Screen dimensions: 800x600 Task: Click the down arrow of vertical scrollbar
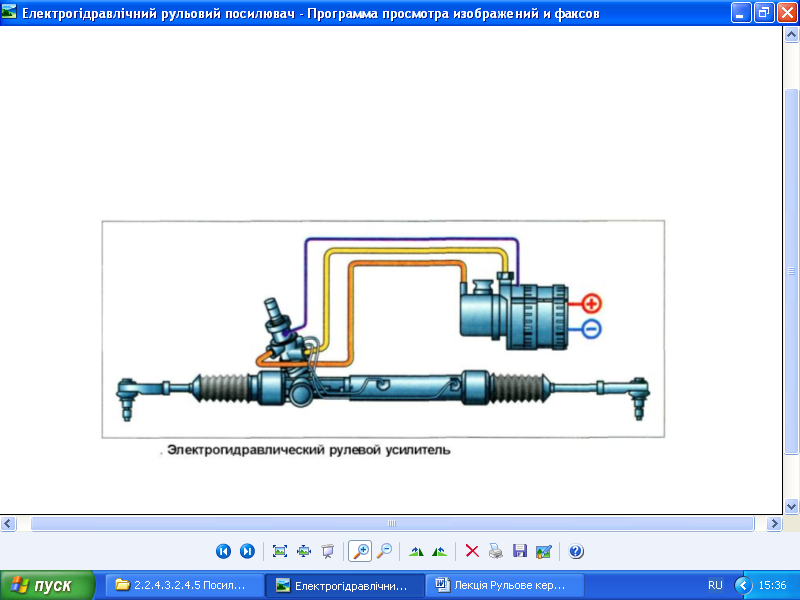click(x=791, y=506)
